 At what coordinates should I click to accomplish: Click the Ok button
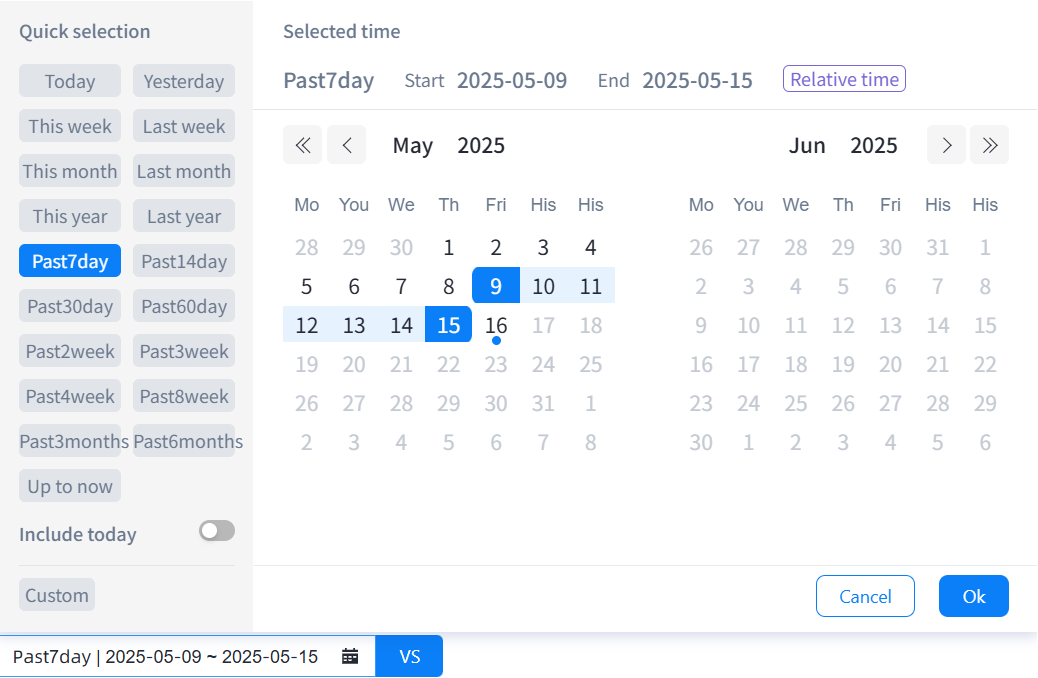click(973, 596)
